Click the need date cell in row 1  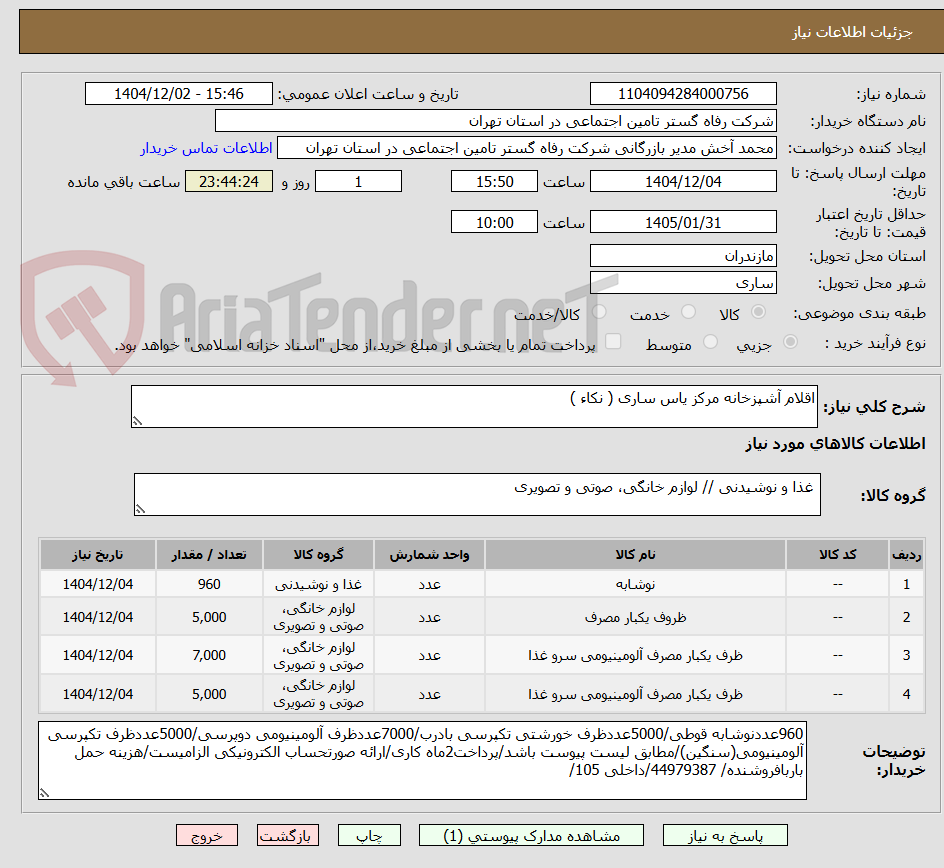pyautogui.click(x=98, y=584)
